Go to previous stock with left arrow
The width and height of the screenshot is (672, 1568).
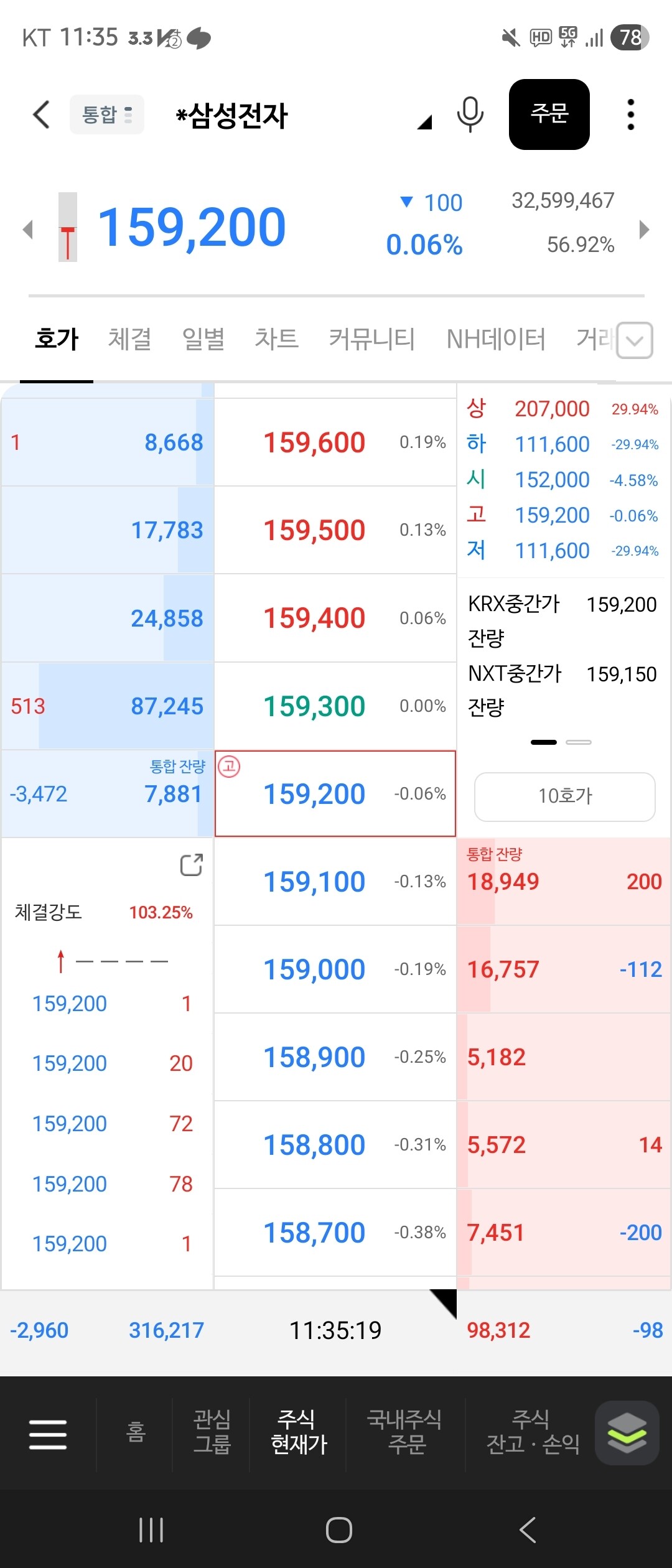(x=27, y=230)
